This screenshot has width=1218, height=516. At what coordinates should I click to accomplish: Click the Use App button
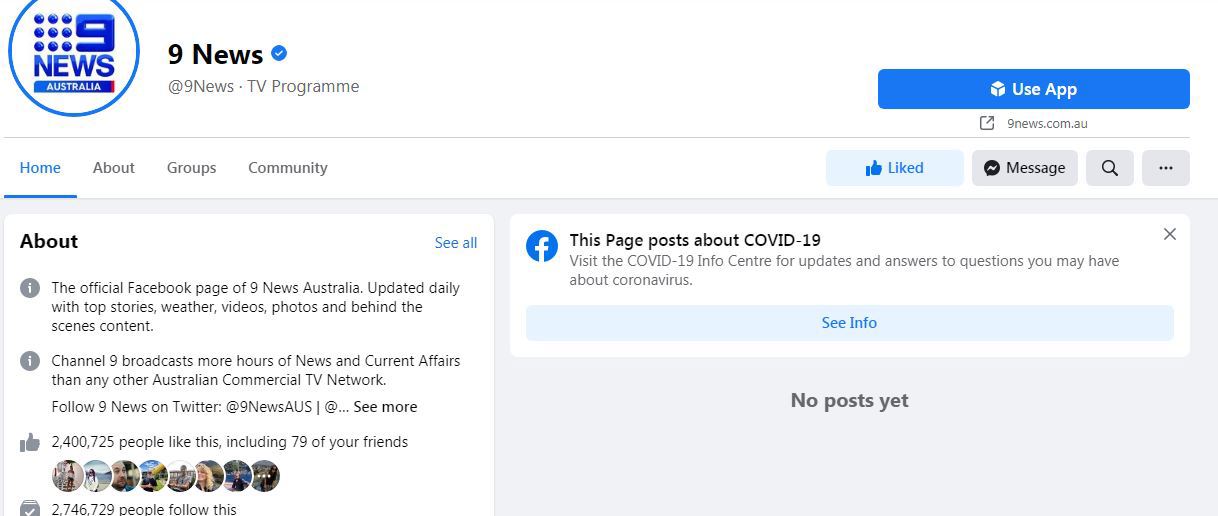(1034, 89)
